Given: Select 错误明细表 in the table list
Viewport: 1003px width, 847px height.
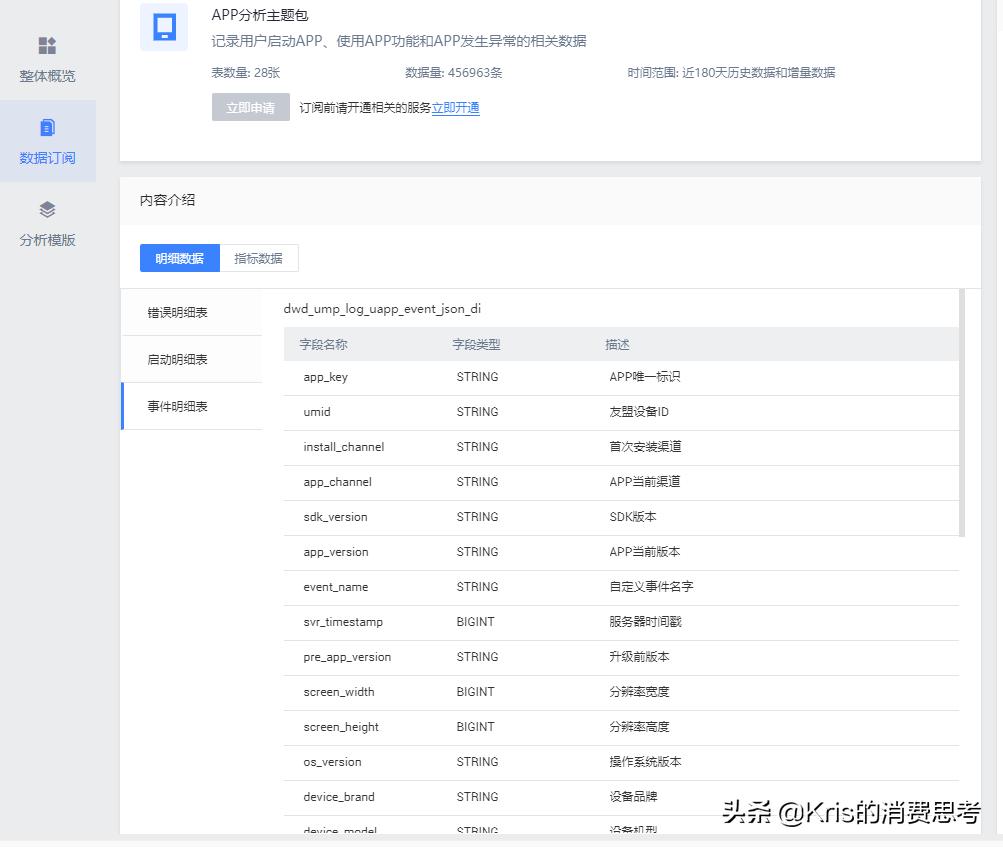Looking at the screenshot, I should pyautogui.click(x=177, y=313).
